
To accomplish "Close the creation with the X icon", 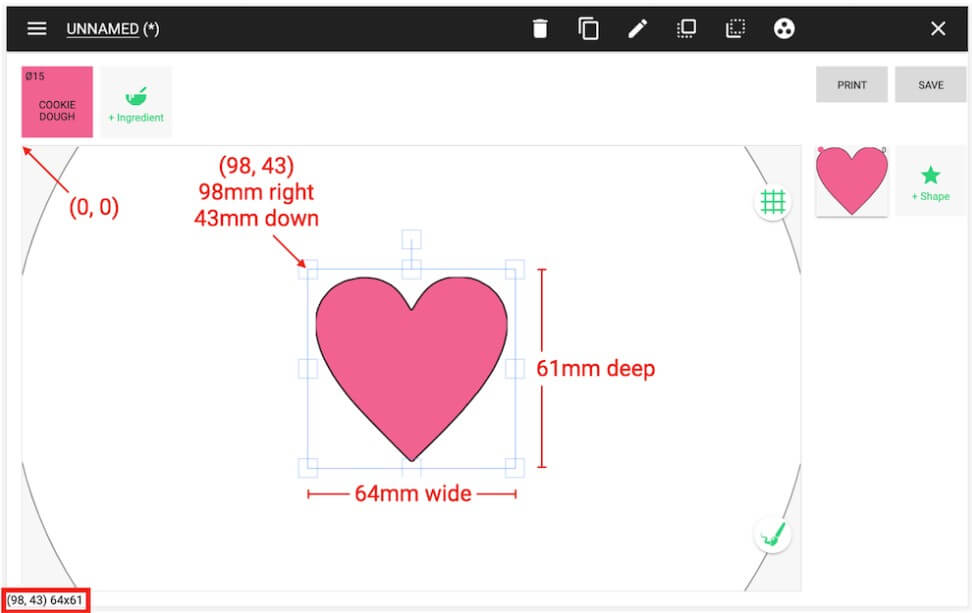I will pos(938,29).
